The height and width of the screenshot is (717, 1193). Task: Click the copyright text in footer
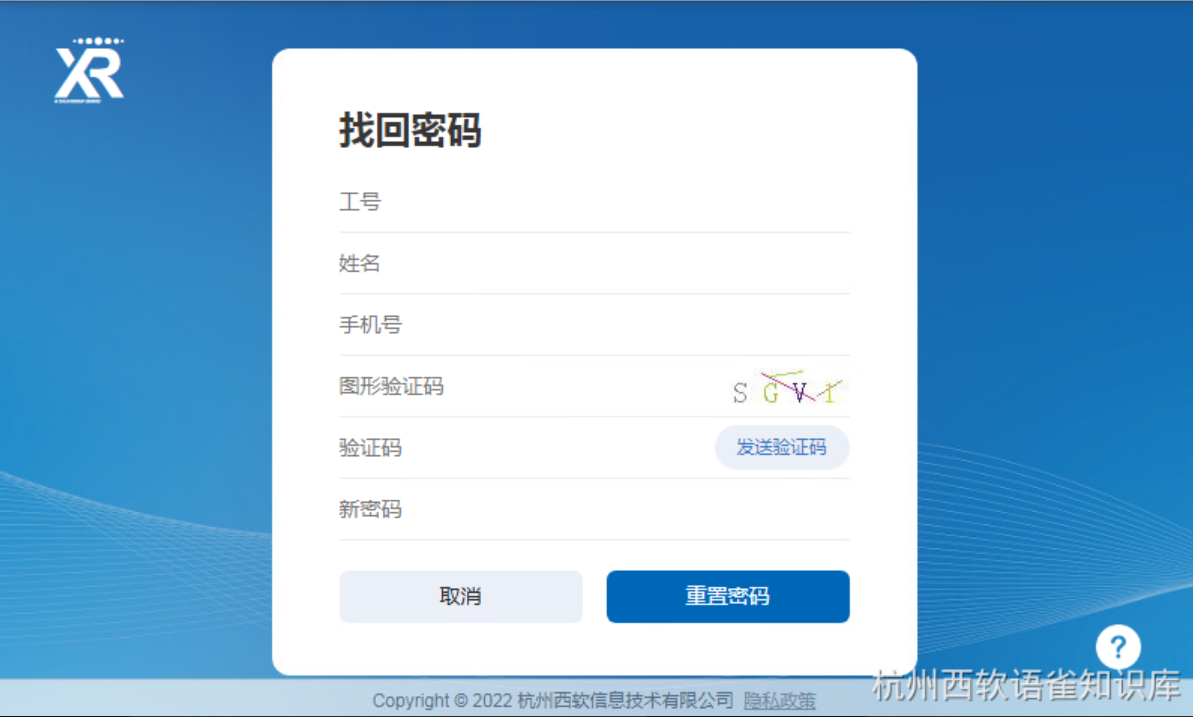553,701
